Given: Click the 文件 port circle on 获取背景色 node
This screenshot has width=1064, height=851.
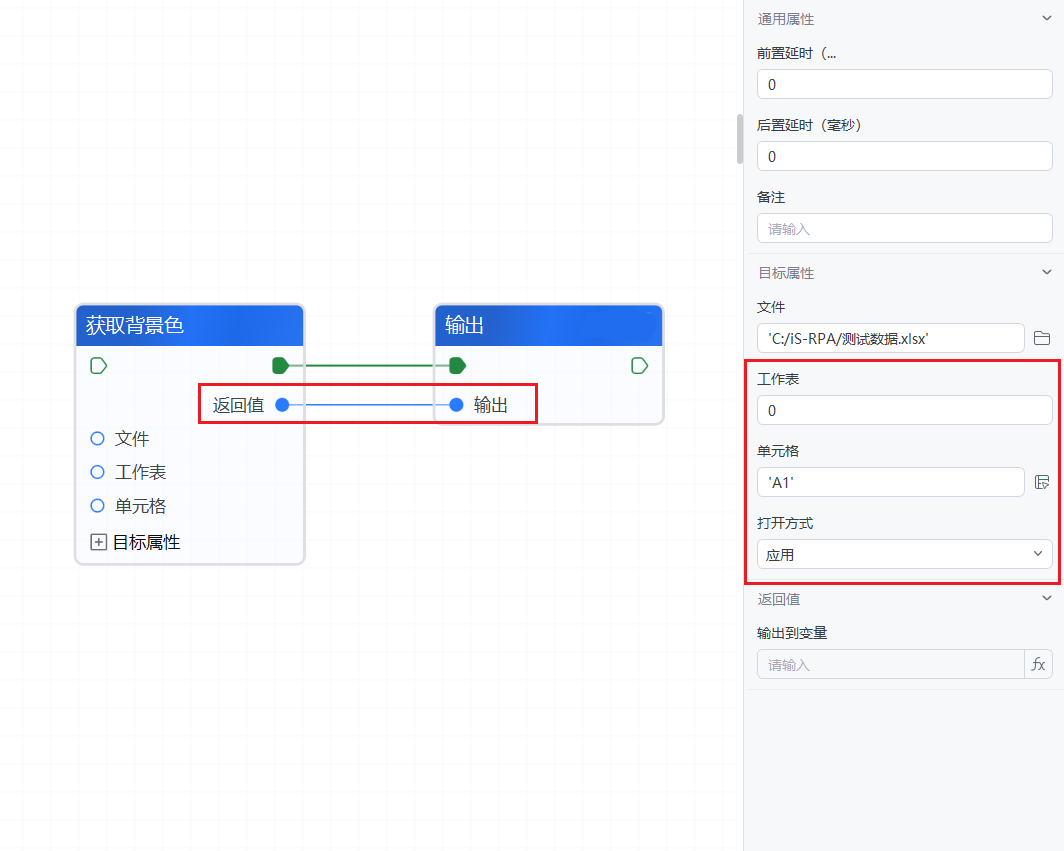Looking at the screenshot, I should [98, 439].
